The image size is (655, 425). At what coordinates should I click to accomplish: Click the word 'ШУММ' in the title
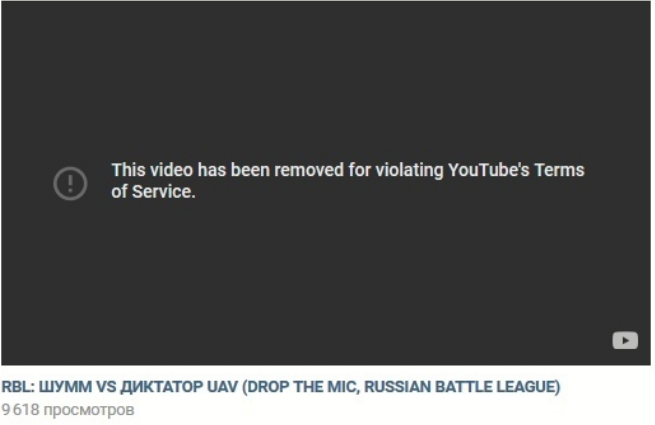66,387
